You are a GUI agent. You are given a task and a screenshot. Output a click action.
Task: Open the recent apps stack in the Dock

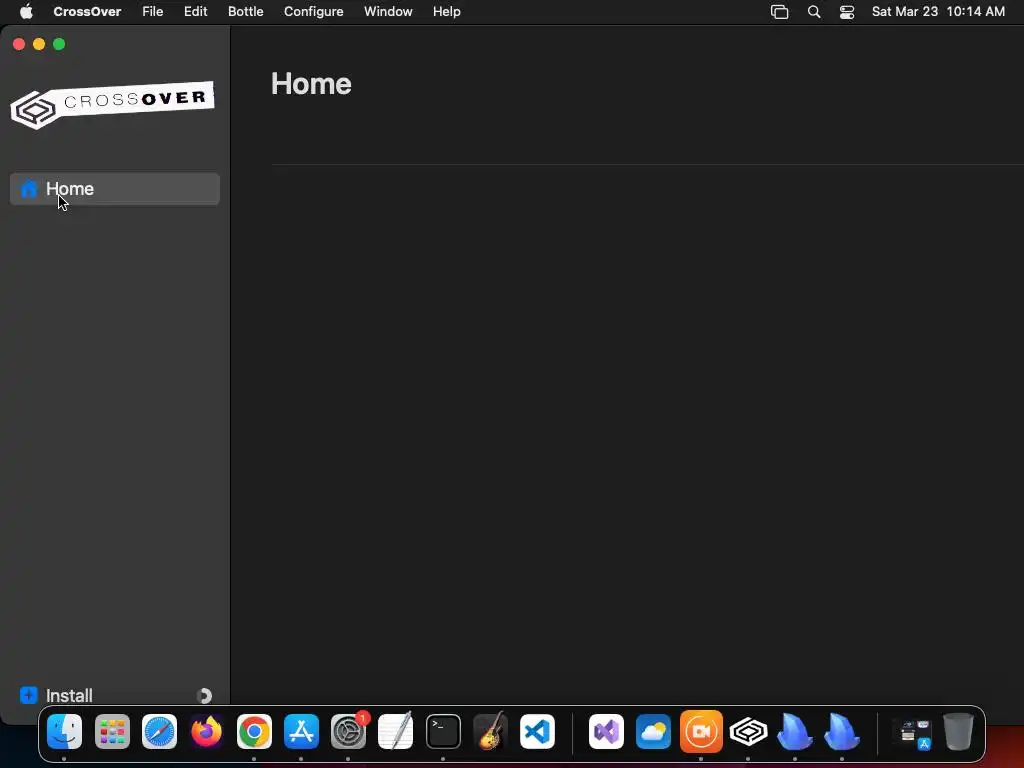click(x=912, y=733)
